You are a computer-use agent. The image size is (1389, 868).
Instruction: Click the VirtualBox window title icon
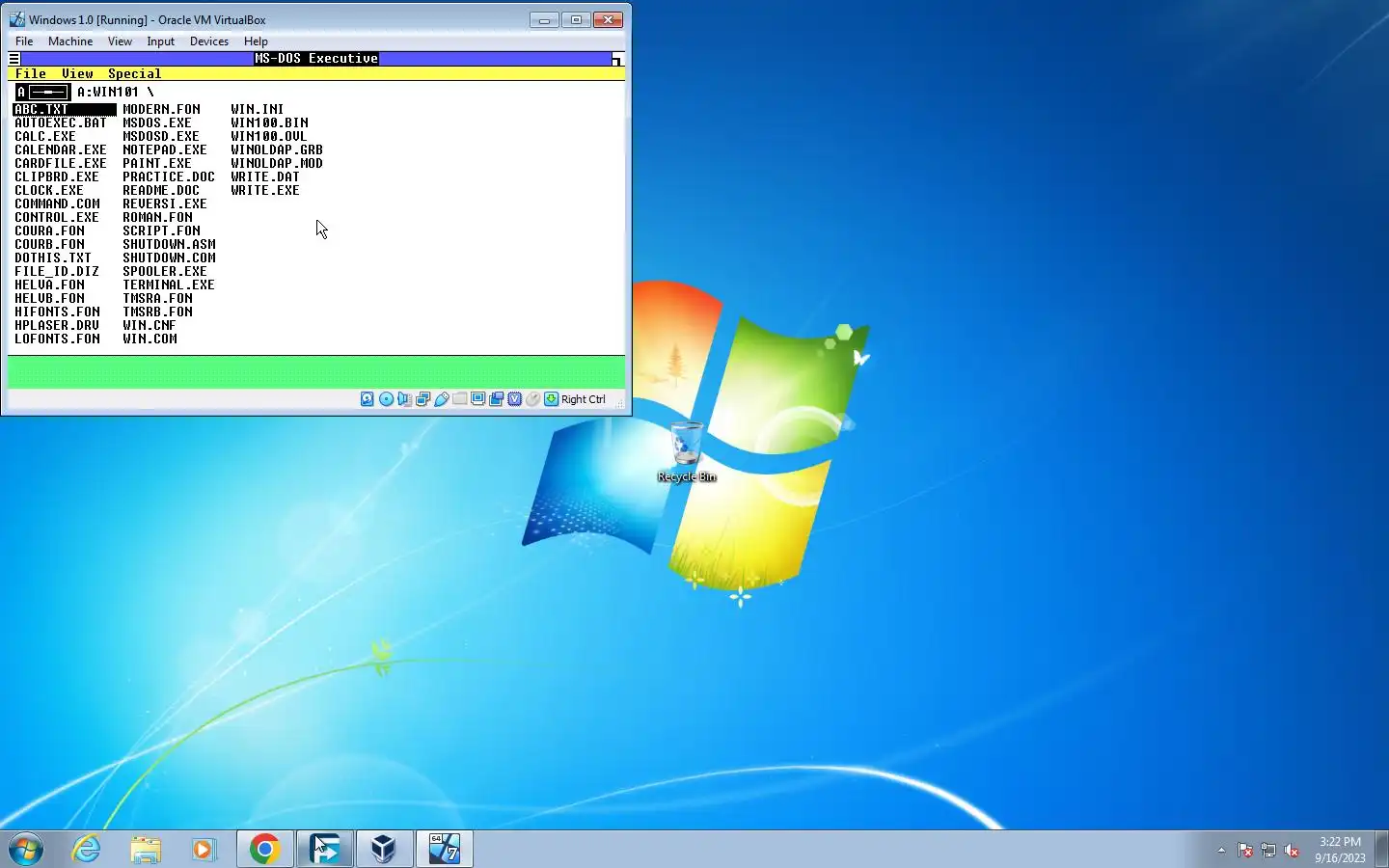coord(16,19)
